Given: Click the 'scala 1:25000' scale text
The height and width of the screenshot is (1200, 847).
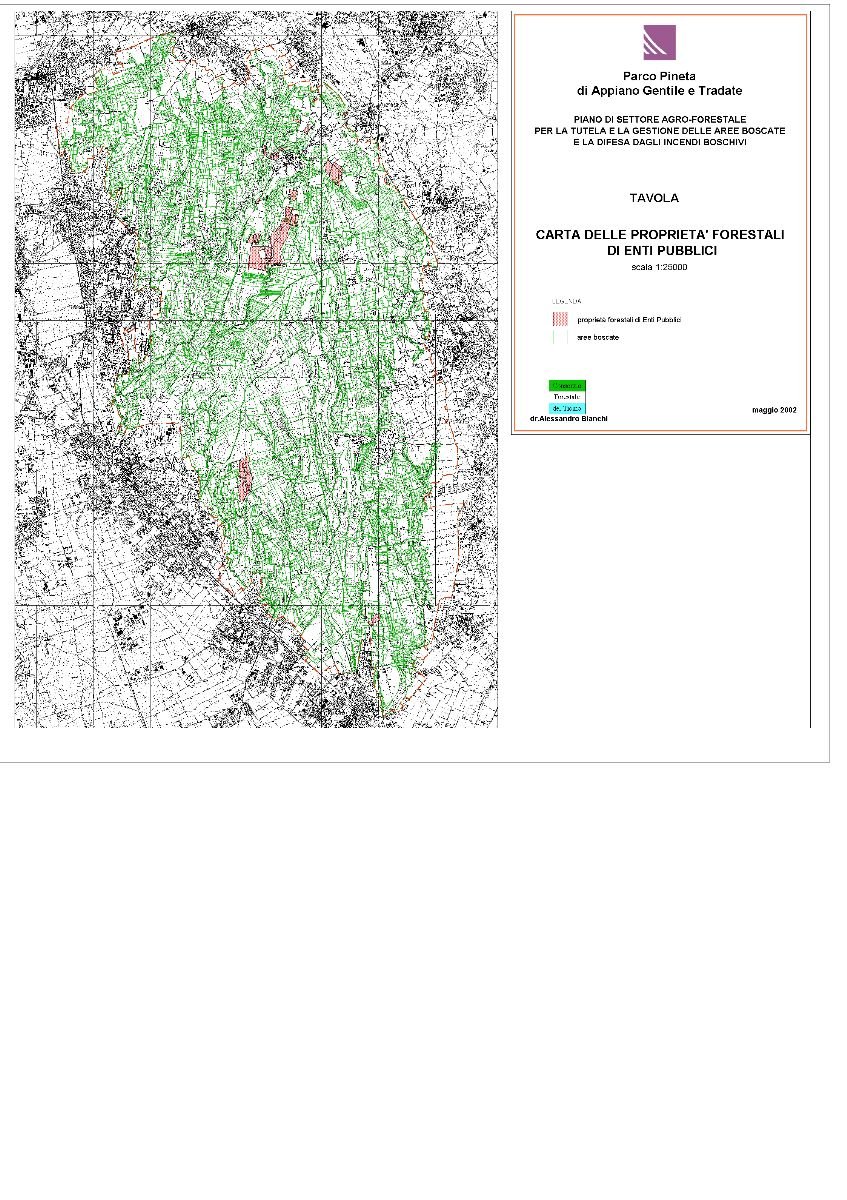Looking at the screenshot, I should tap(659, 268).
